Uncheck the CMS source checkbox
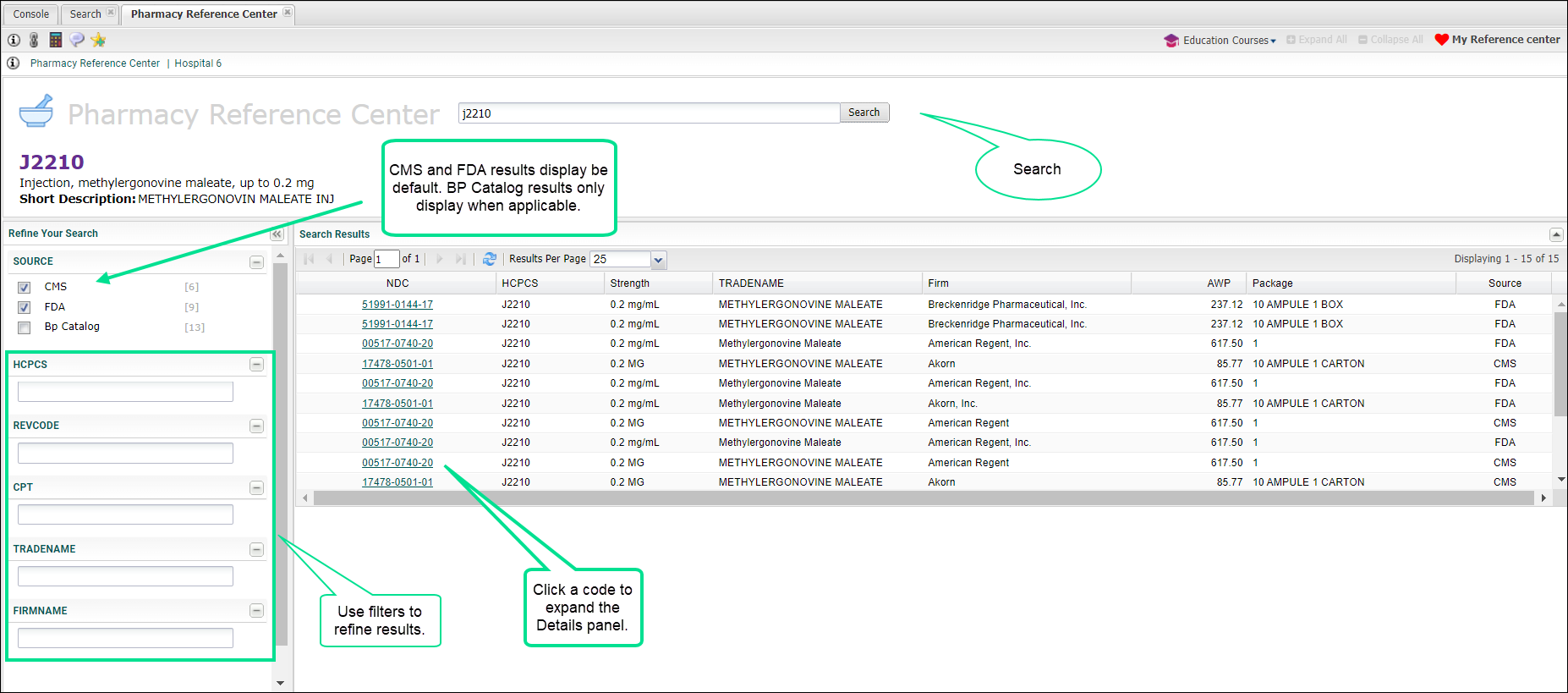This screenshot has height=693, width=1568. 25,288
